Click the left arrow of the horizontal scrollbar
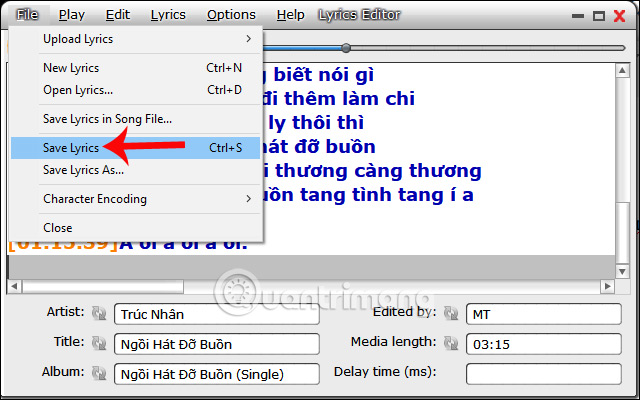The width and height of the screenshot is (640, 400). 14,287
